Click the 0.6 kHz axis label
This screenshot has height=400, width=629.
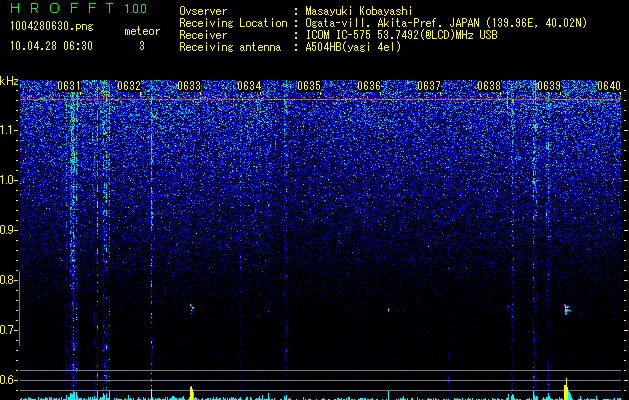pos(7,380)
